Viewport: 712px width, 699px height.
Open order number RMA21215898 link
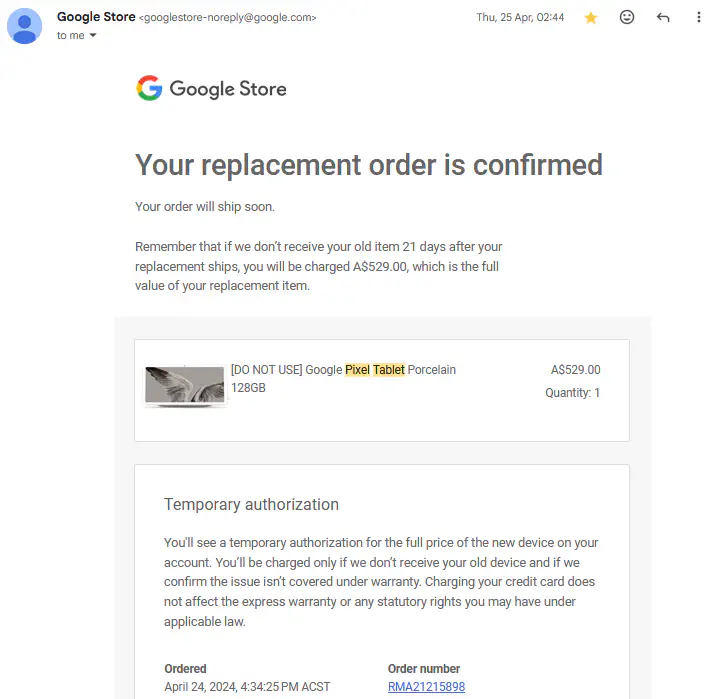coord(426,687)
